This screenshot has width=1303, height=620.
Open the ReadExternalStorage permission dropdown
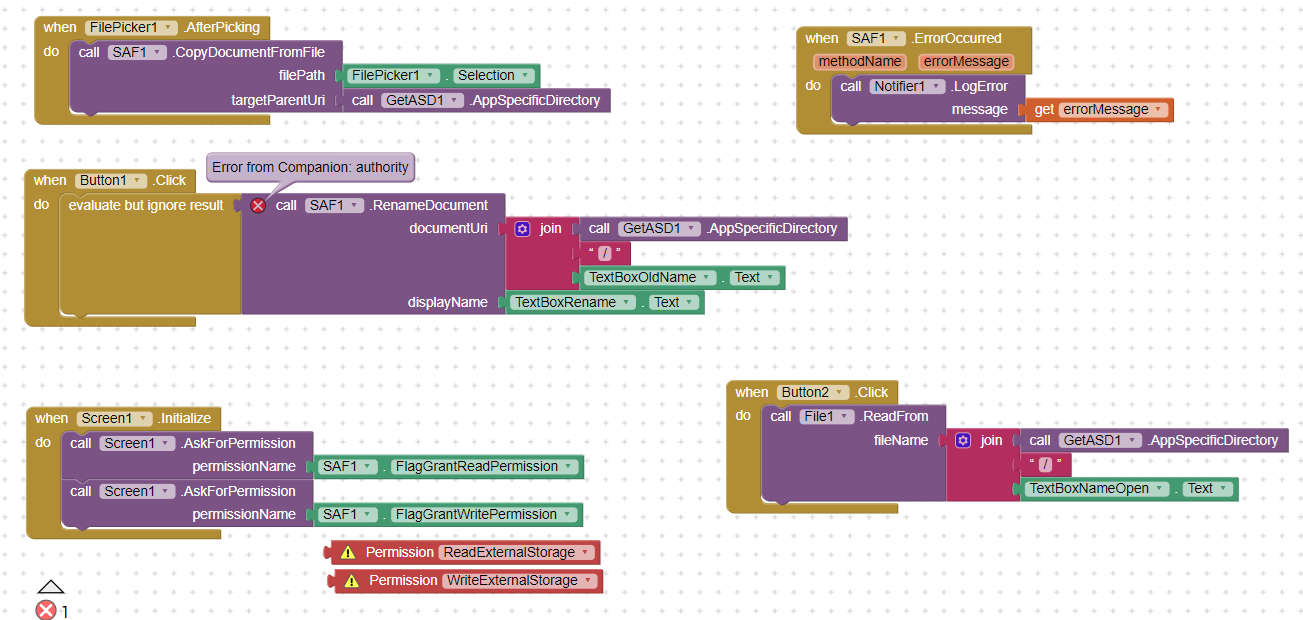click(585, 553)
